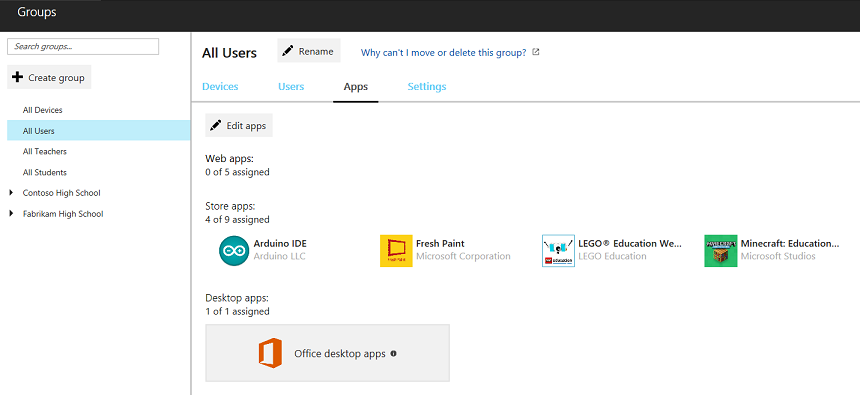Viewport: 860px width, 395px height.
Task: Click the Minecraft Education app icon
Action: point(721,251)
